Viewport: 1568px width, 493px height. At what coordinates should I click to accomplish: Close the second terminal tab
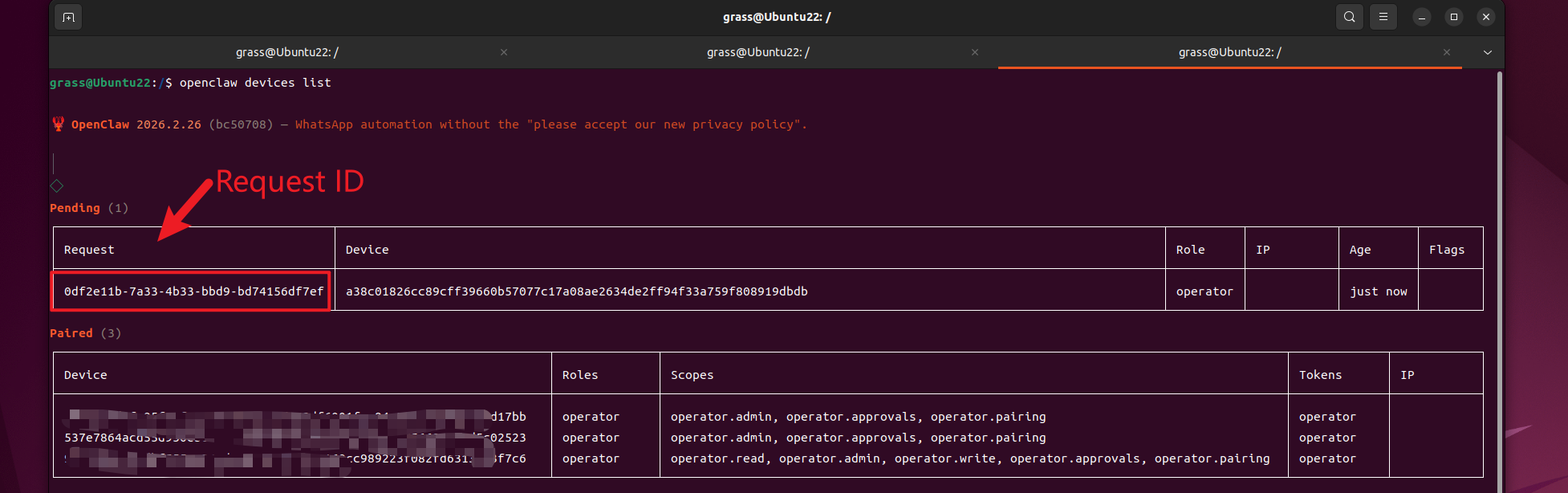point(975,52)
